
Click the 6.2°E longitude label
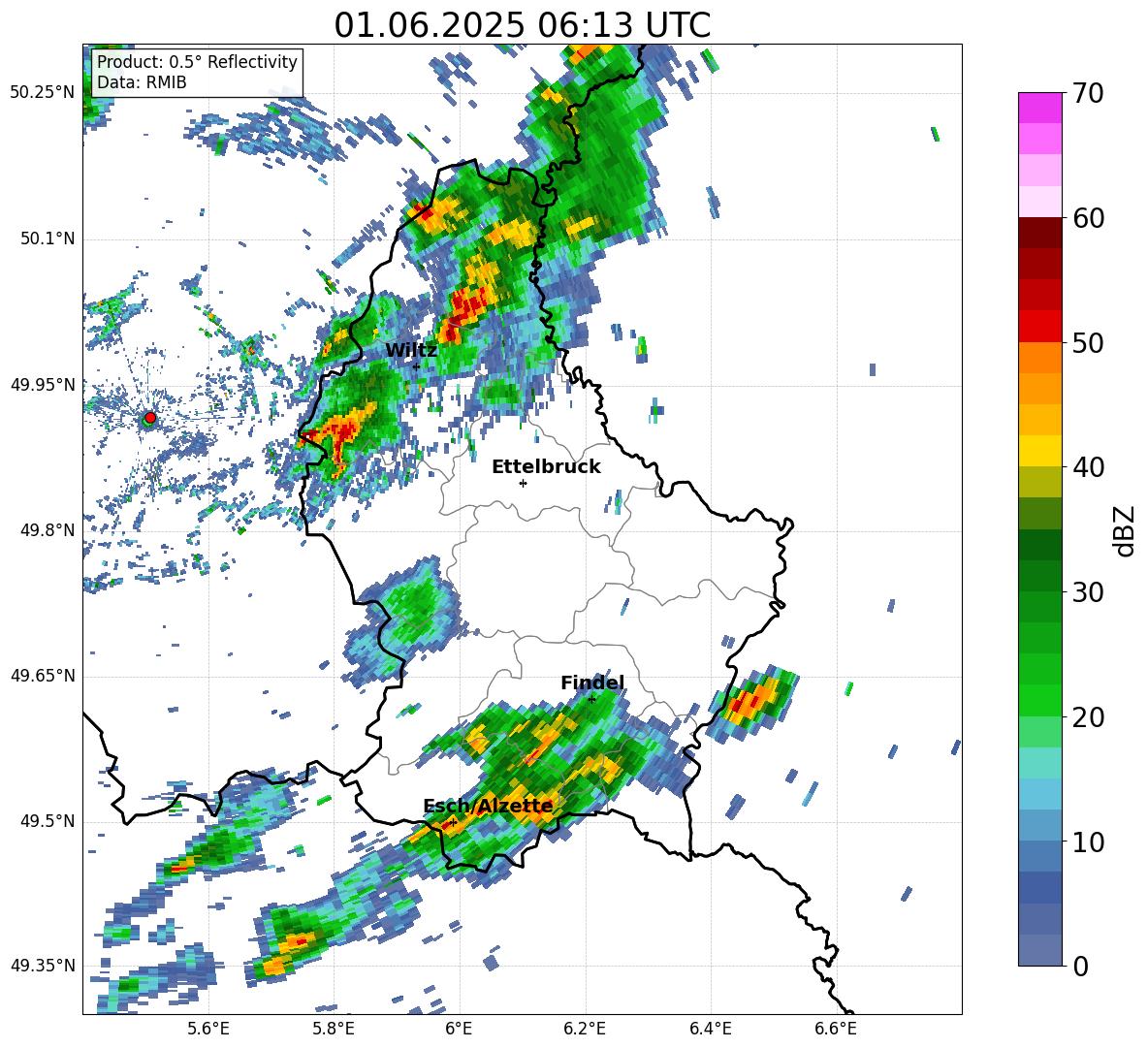pos(585,1029)
